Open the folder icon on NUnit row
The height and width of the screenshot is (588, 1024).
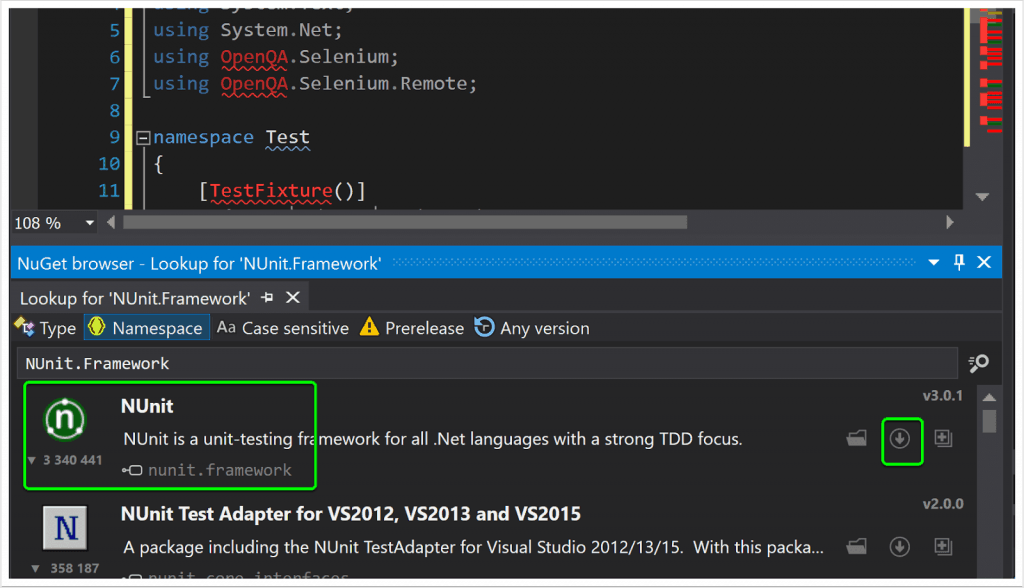point(856,438)
